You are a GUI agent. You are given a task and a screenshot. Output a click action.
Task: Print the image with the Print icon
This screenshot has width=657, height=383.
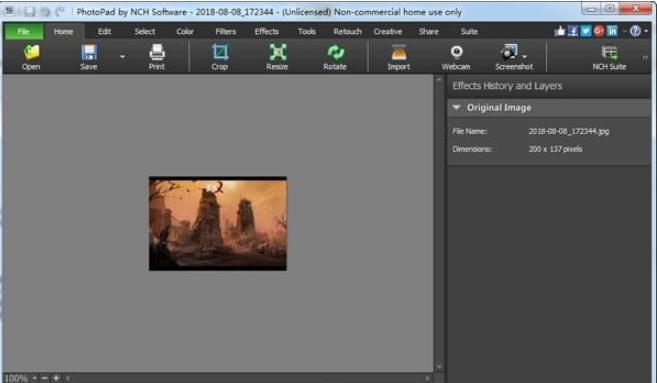coord(157,53)
